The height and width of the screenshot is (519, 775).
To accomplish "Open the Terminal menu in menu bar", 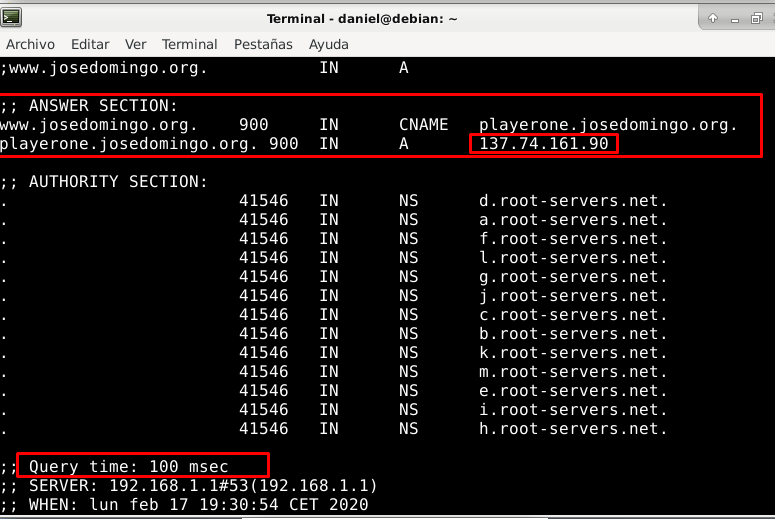I will pyautogui.click(x=190, y=44).
